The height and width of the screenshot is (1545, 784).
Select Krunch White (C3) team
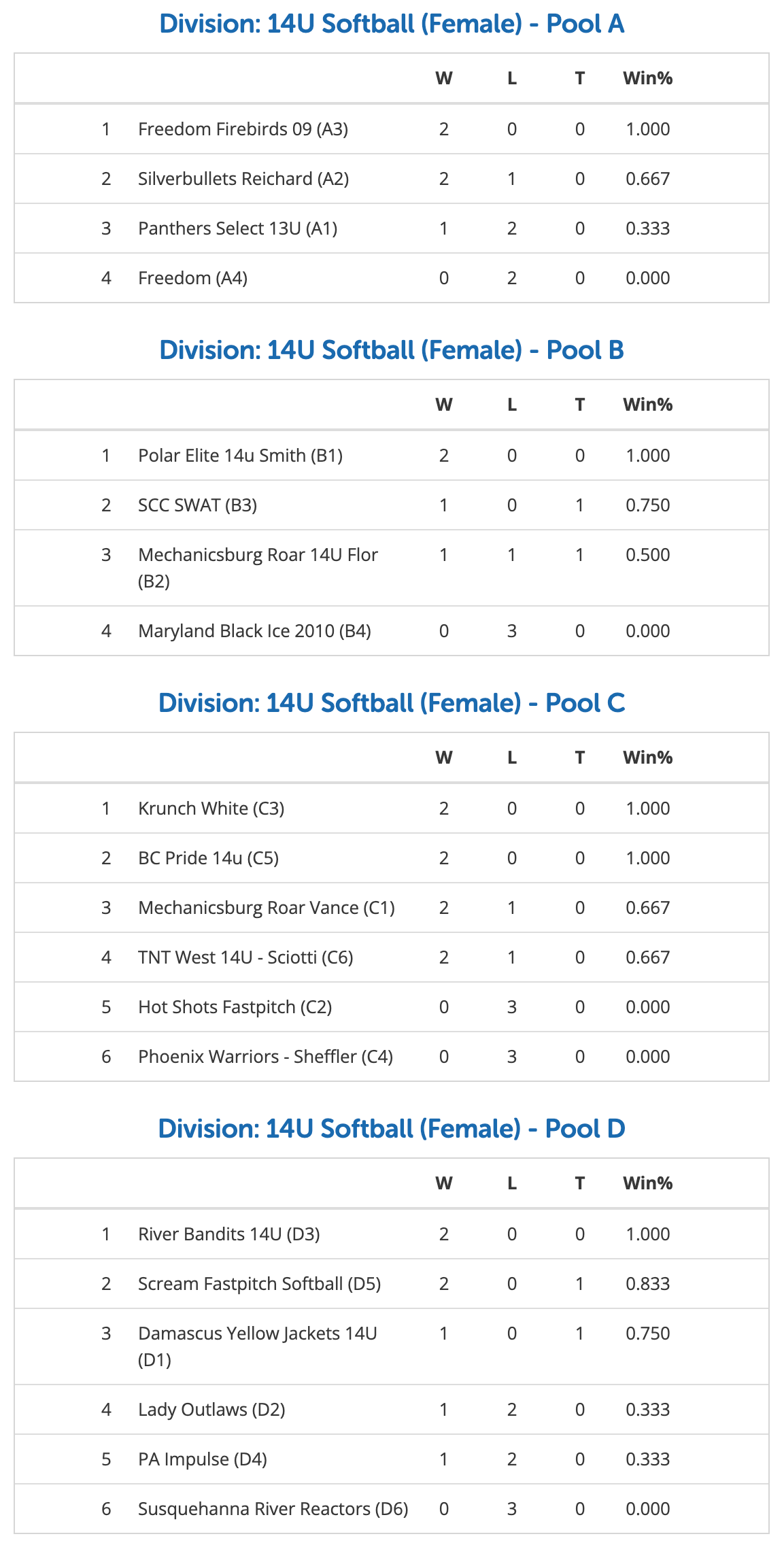click(x=211, y=809)
